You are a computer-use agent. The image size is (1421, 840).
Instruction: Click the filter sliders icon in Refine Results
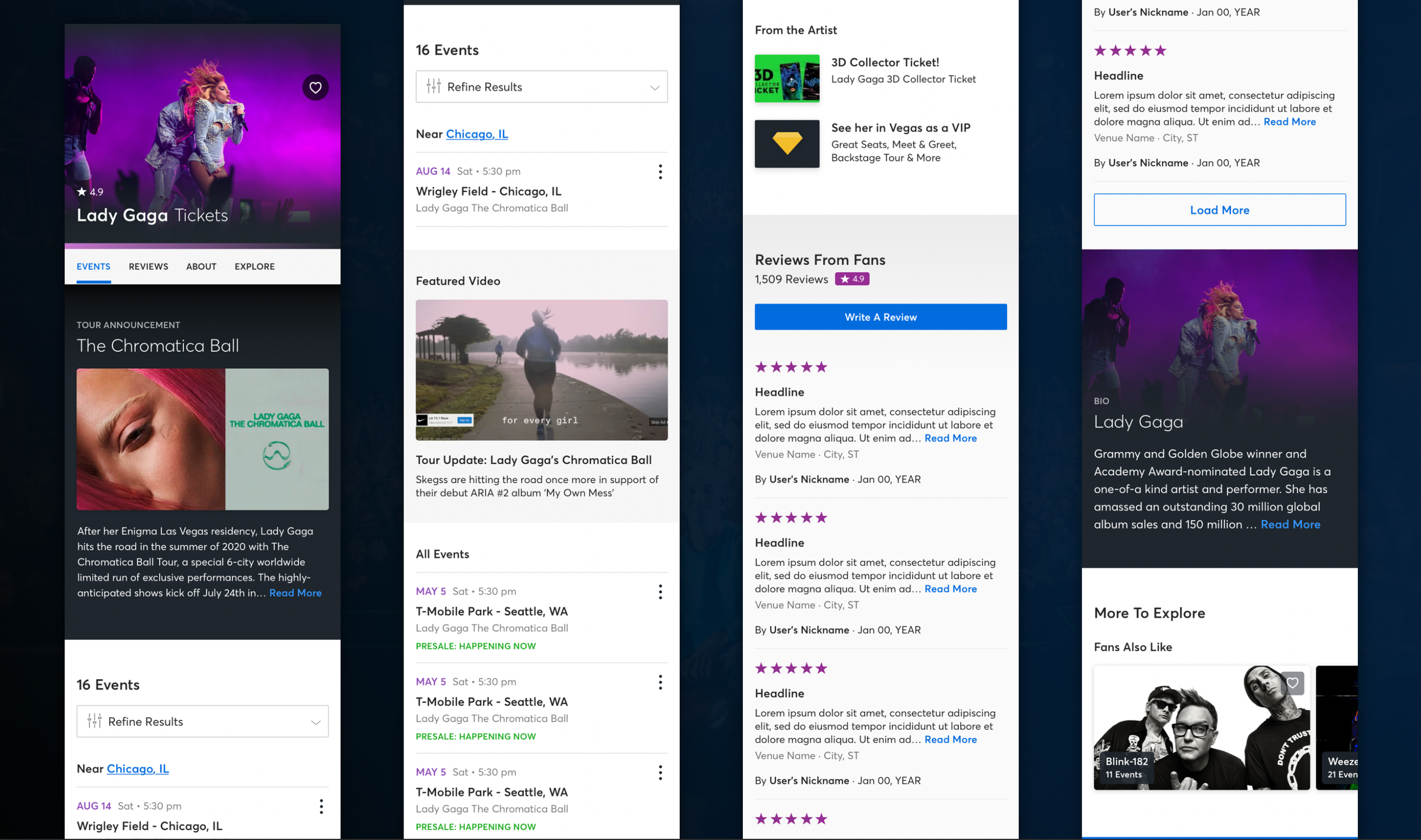click(434, 86)
